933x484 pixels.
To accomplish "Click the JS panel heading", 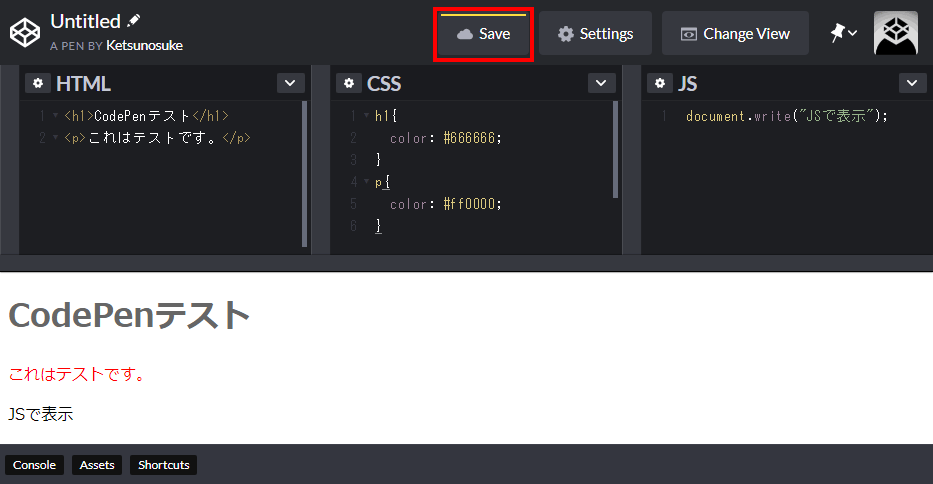I will pyautogui.click(x=687, y=84).
